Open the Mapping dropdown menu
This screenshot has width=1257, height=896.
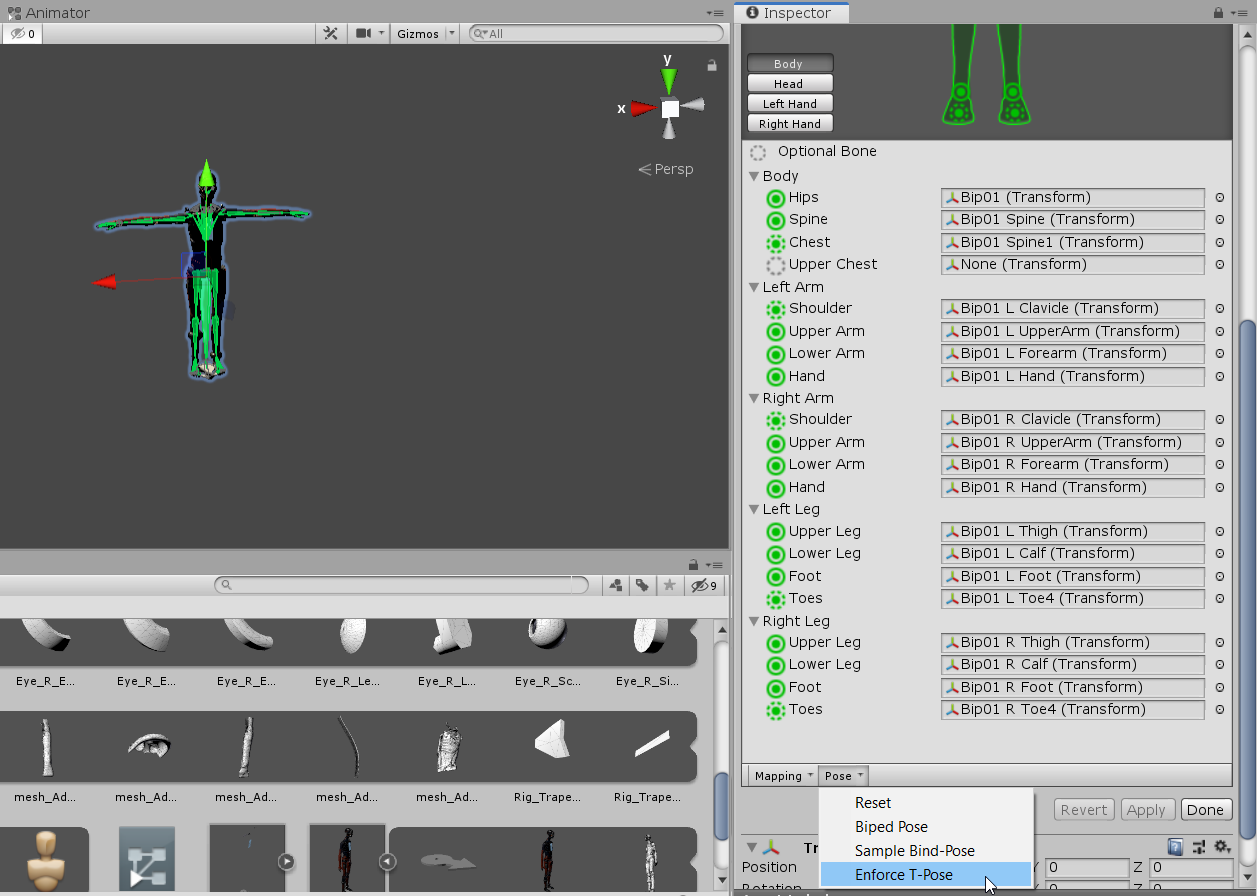coord(783,776)
